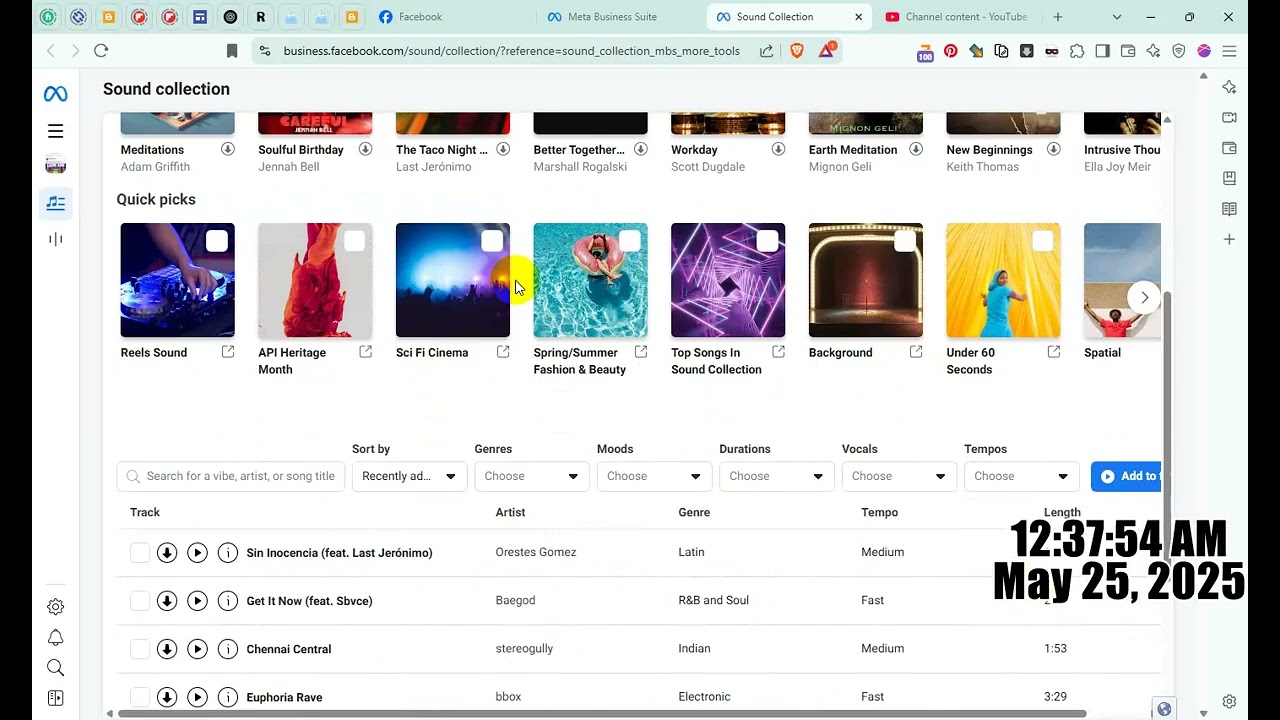Open Sci Fi Cinema external link icon
The height and width of the screenshot is (720, 1280).
[x=503, y=352]
